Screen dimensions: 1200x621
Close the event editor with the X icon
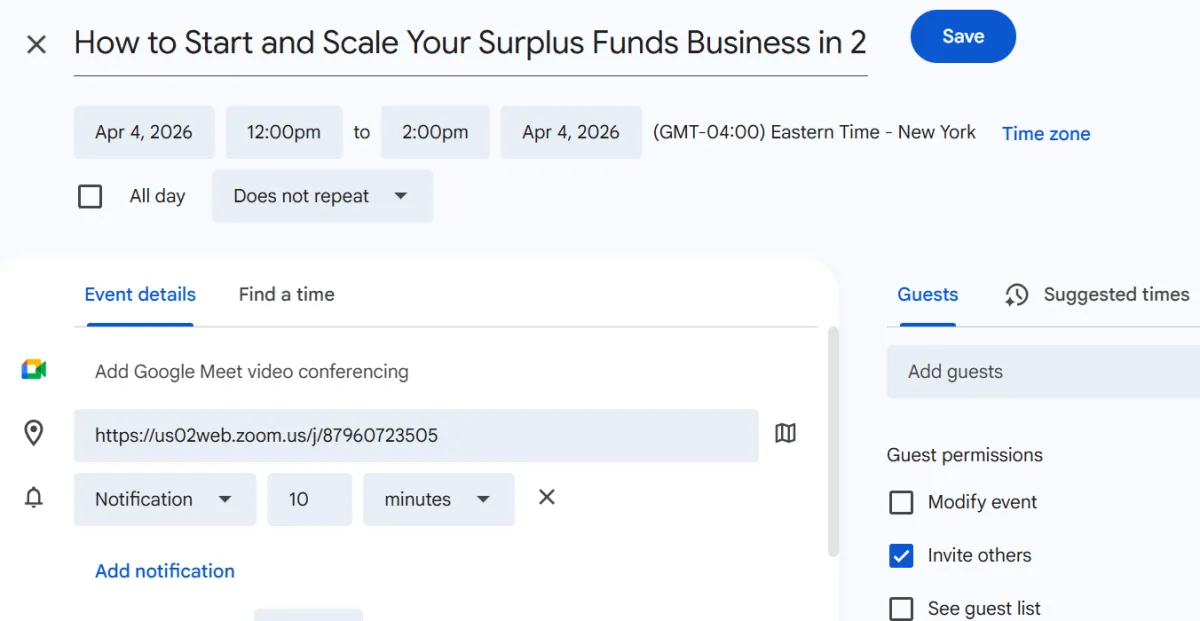(x=36, y=45)
